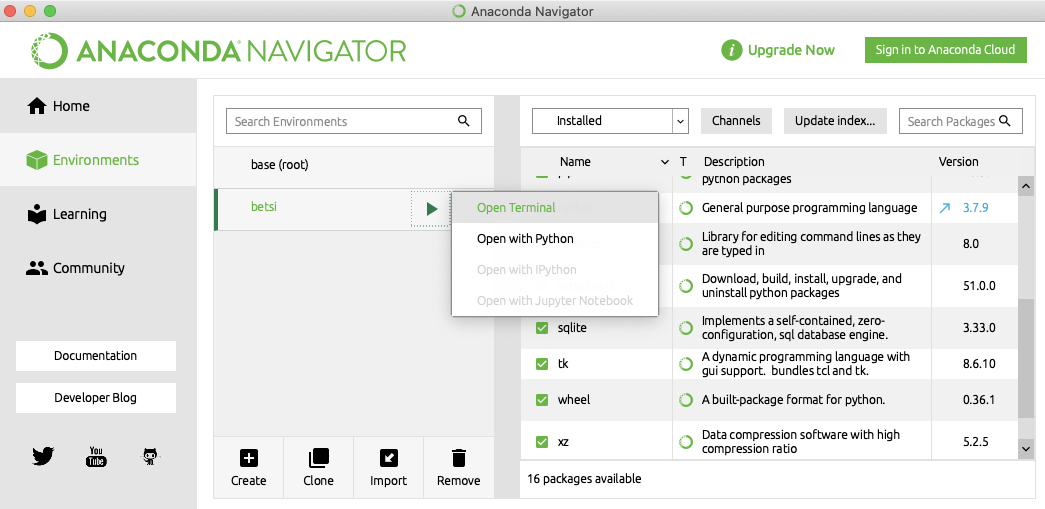Viewport: 1045px width, 509px height.
Task: Open the Anaconda Twitter link icon
Action: coord(43,456)
